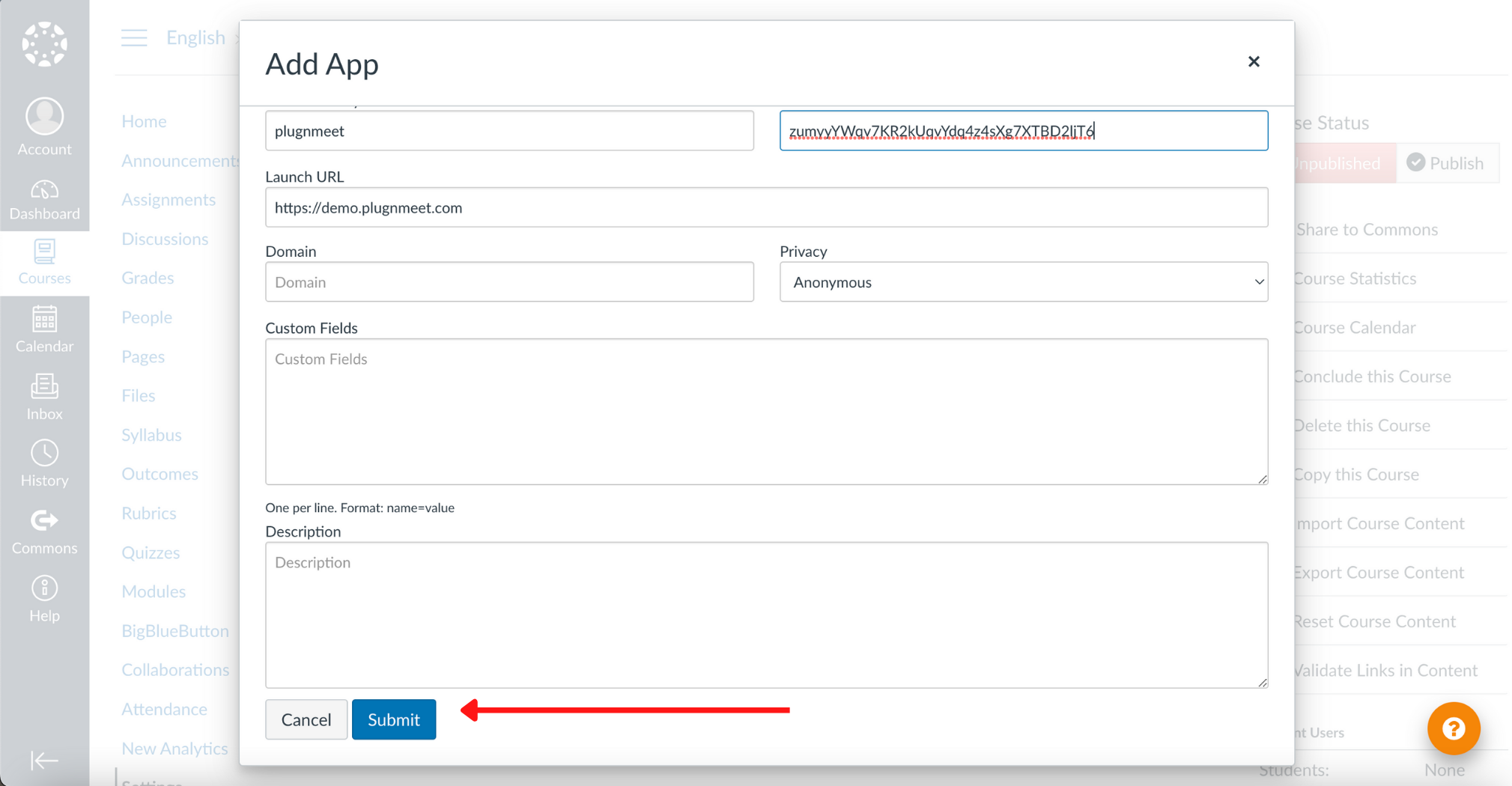This screenshot has height=786, width=1512.
Task: Click Import Course Content
Action: tap(1379, 523)
